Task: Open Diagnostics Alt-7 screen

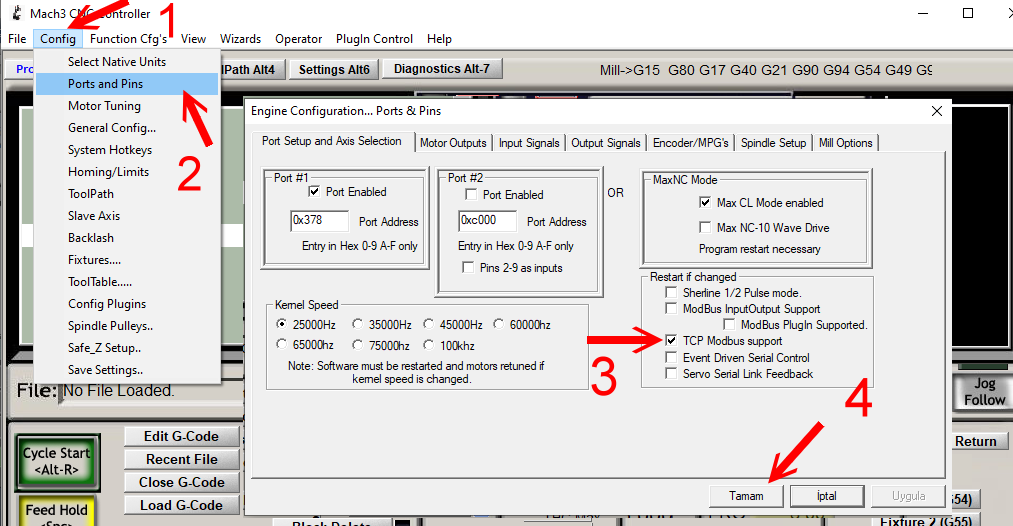Action: click(x=442, y=68)
